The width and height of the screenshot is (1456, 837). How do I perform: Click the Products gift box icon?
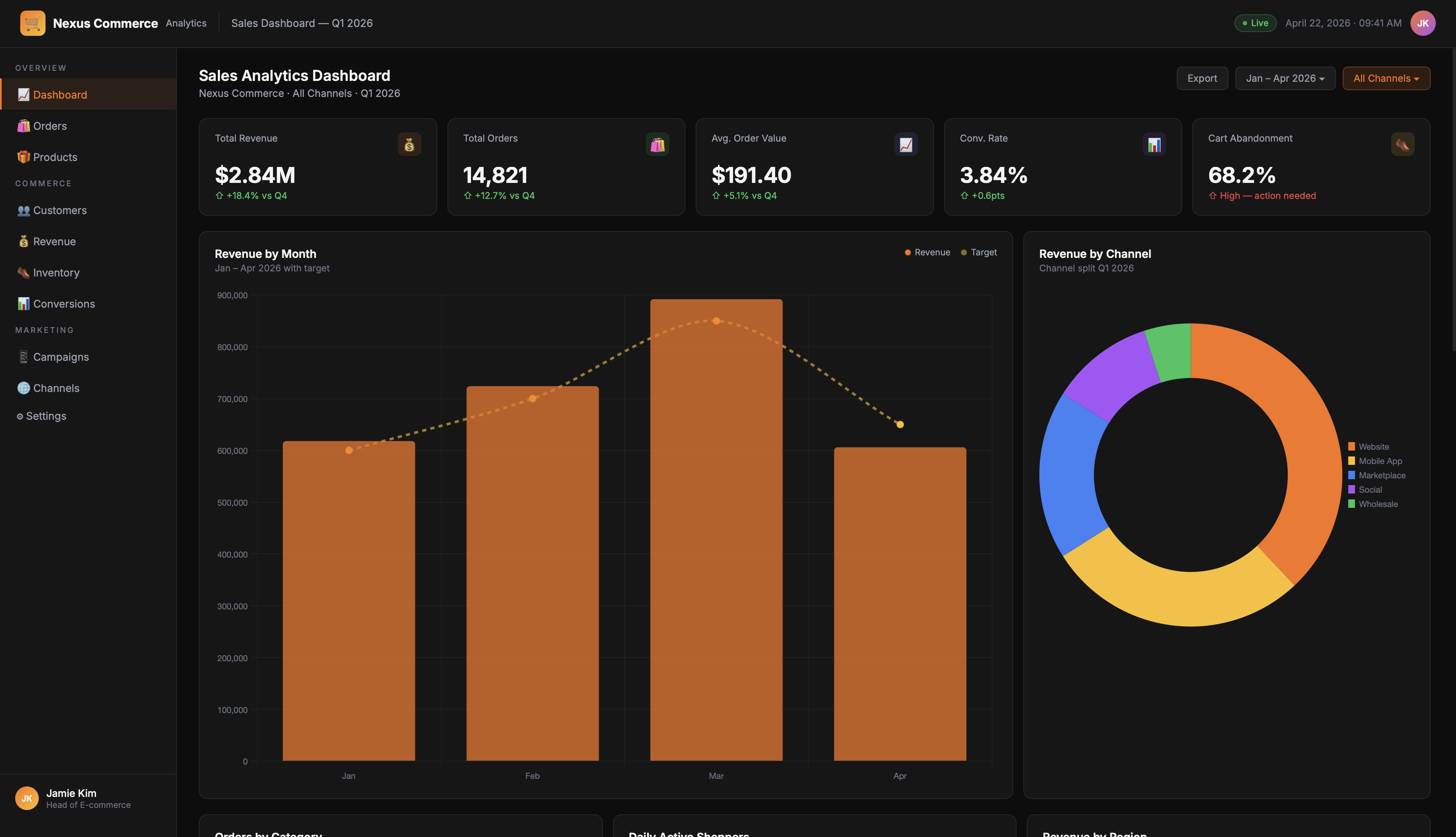pos(24,157)
